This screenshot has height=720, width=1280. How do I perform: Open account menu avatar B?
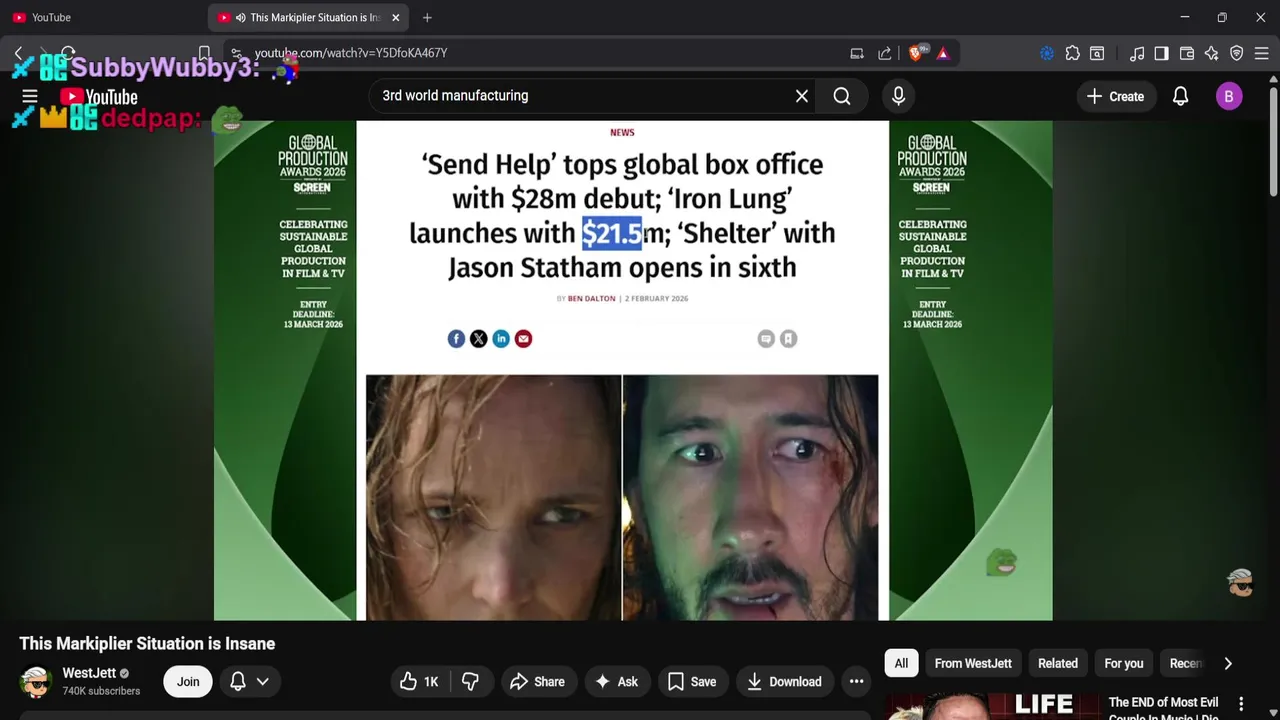click(1229, 96)
